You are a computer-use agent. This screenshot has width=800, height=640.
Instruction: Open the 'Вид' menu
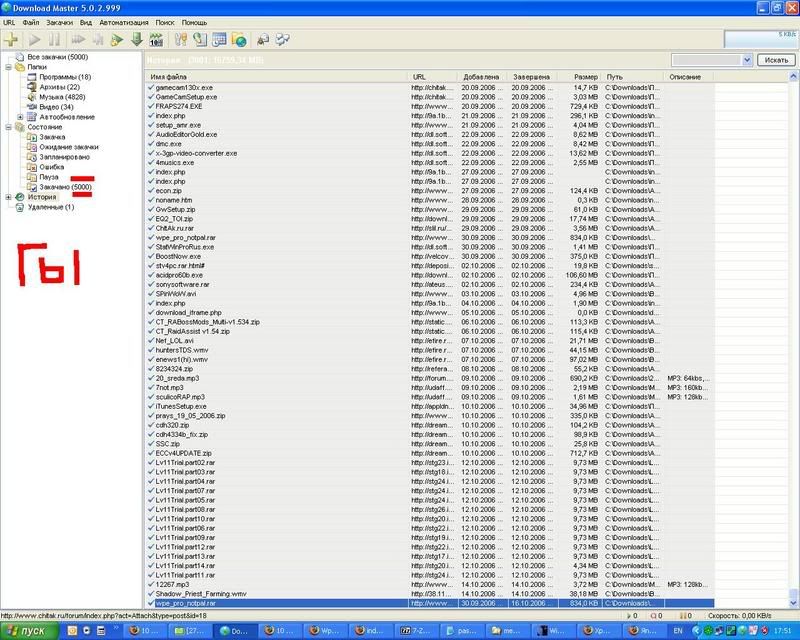click(x=86, y=22)
